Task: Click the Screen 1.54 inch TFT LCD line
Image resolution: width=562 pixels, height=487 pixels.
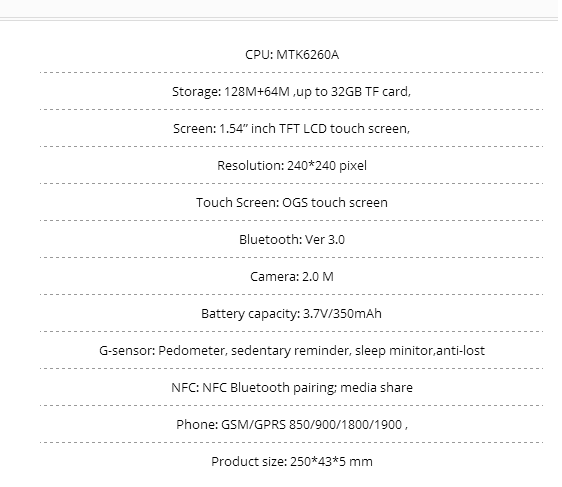Action: click(x=291, y=129)
